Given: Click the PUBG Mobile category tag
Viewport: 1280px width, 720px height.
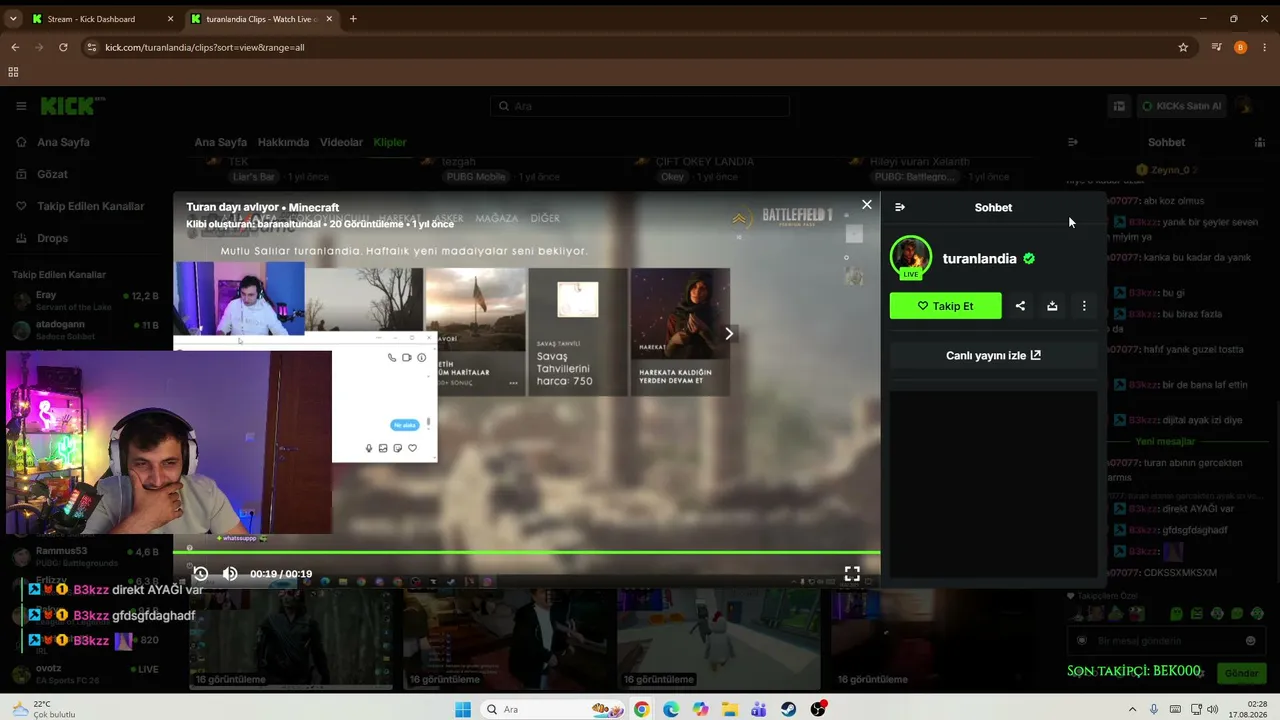Looking at the screenshot, I should 475,177.
